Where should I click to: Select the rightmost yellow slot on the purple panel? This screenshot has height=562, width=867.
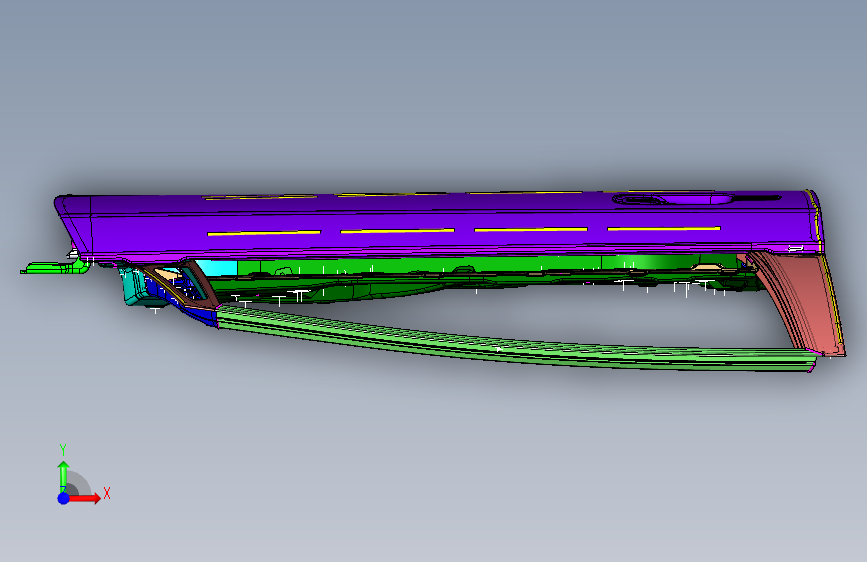[664, 228]
